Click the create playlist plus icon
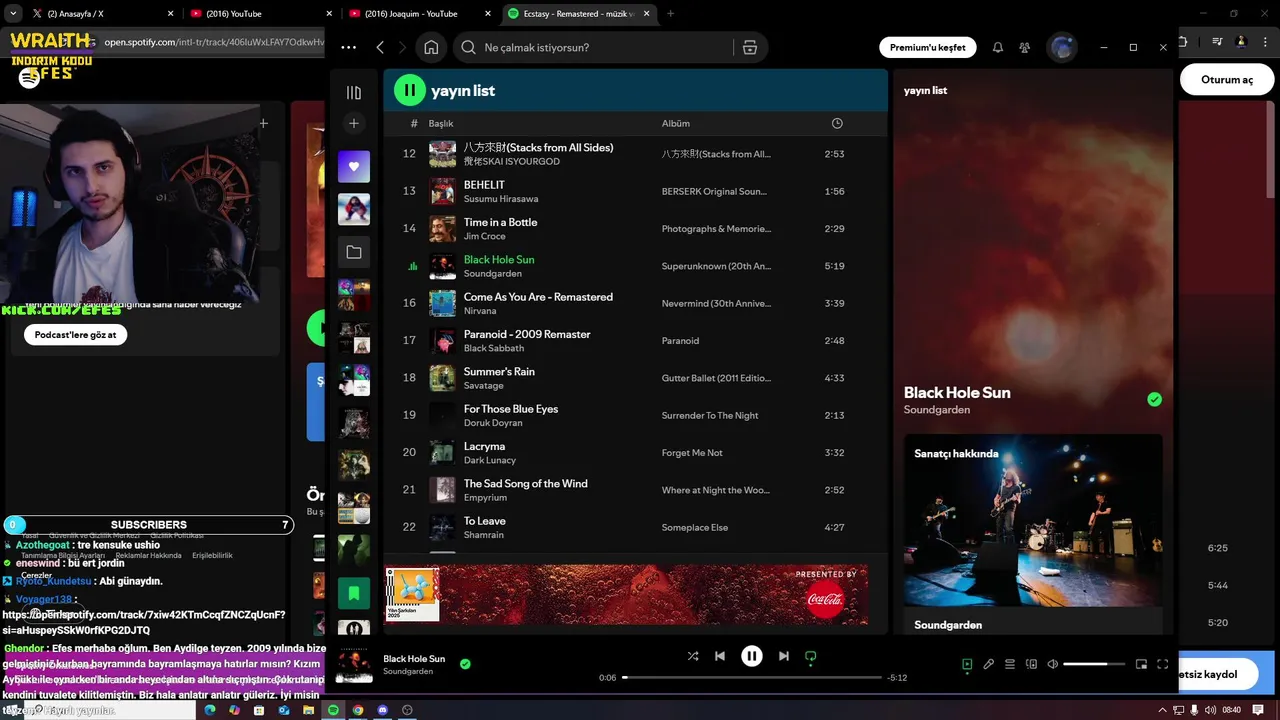 pyautogui.click(x=354, y=123)
